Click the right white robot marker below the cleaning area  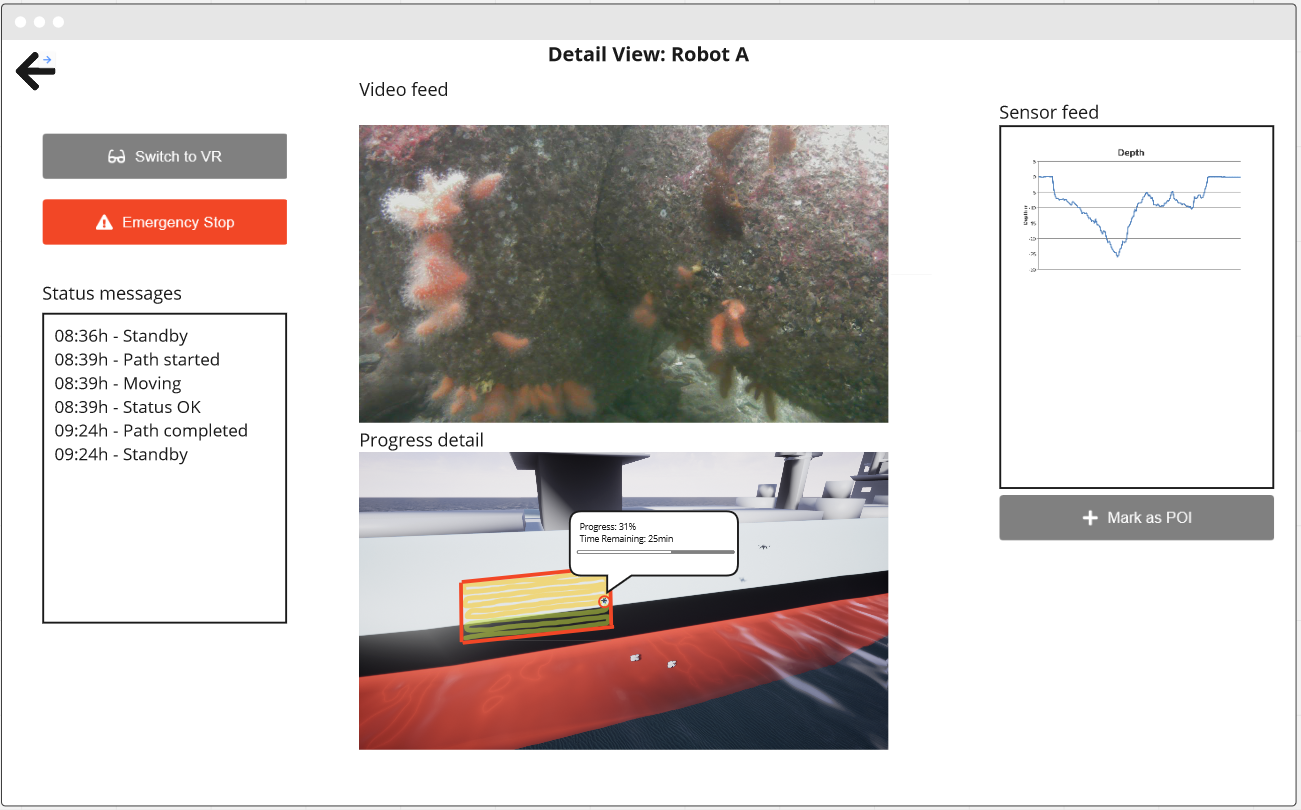(x=671, y=663)
